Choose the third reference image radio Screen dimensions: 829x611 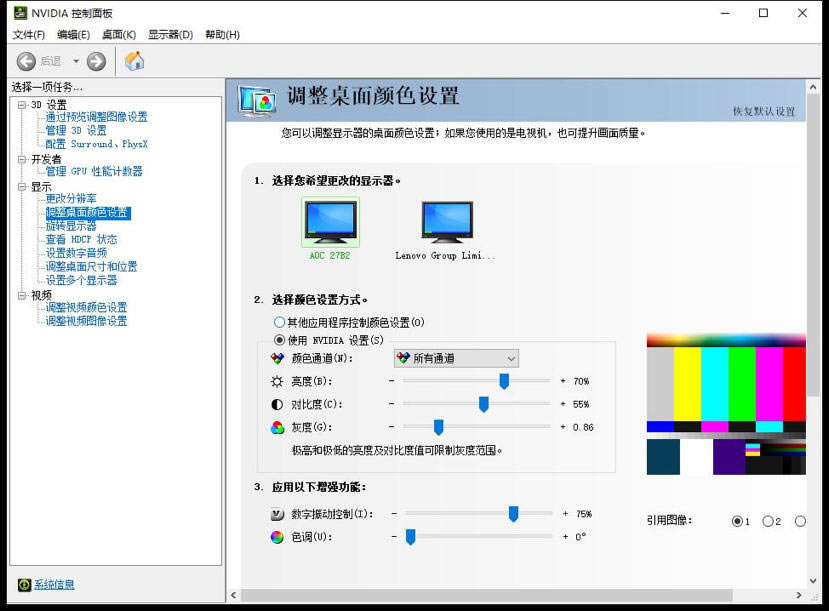800,522
